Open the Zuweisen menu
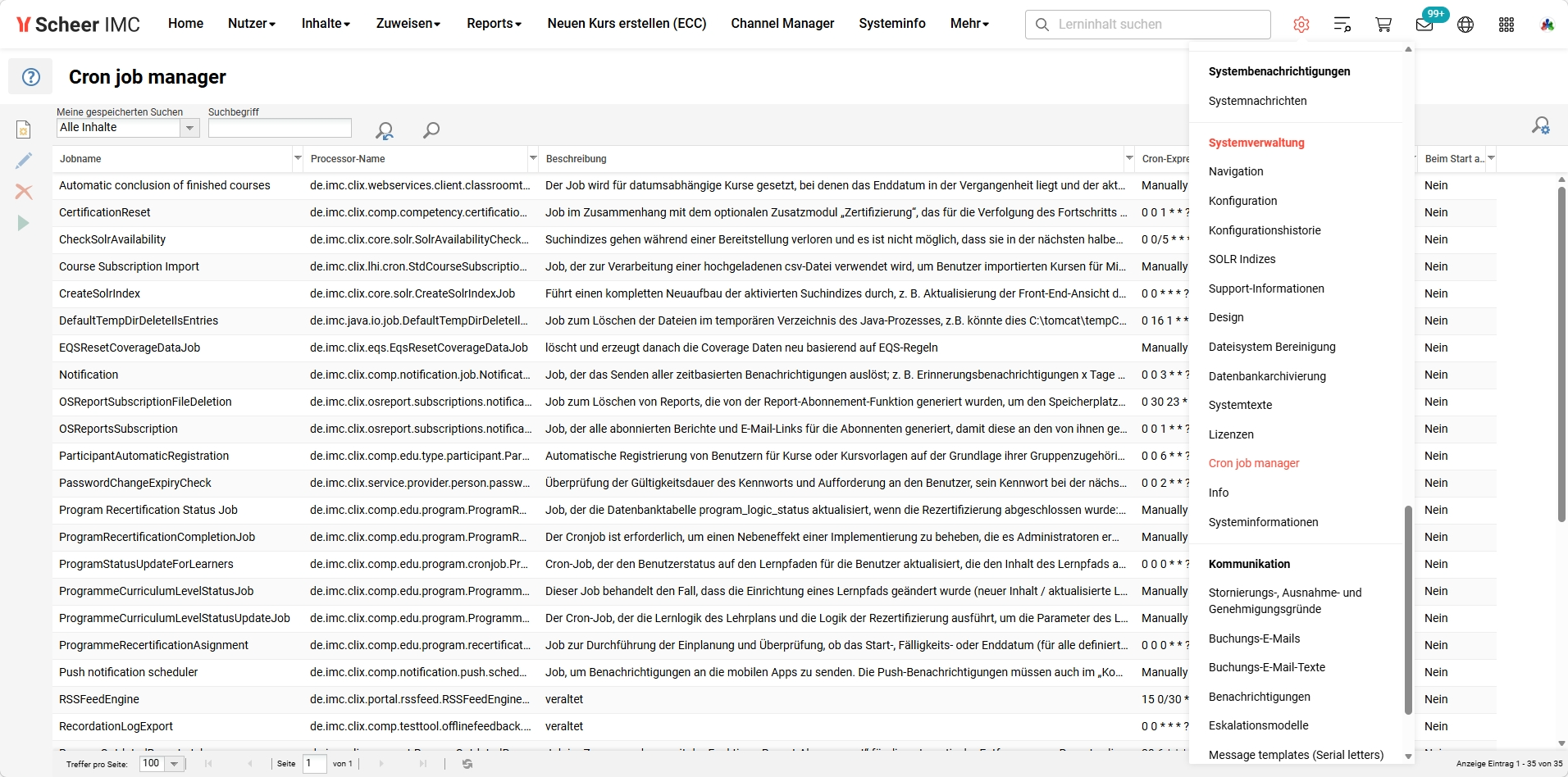1568x777 pixels. pyautogui.click(x=408, y=24)
